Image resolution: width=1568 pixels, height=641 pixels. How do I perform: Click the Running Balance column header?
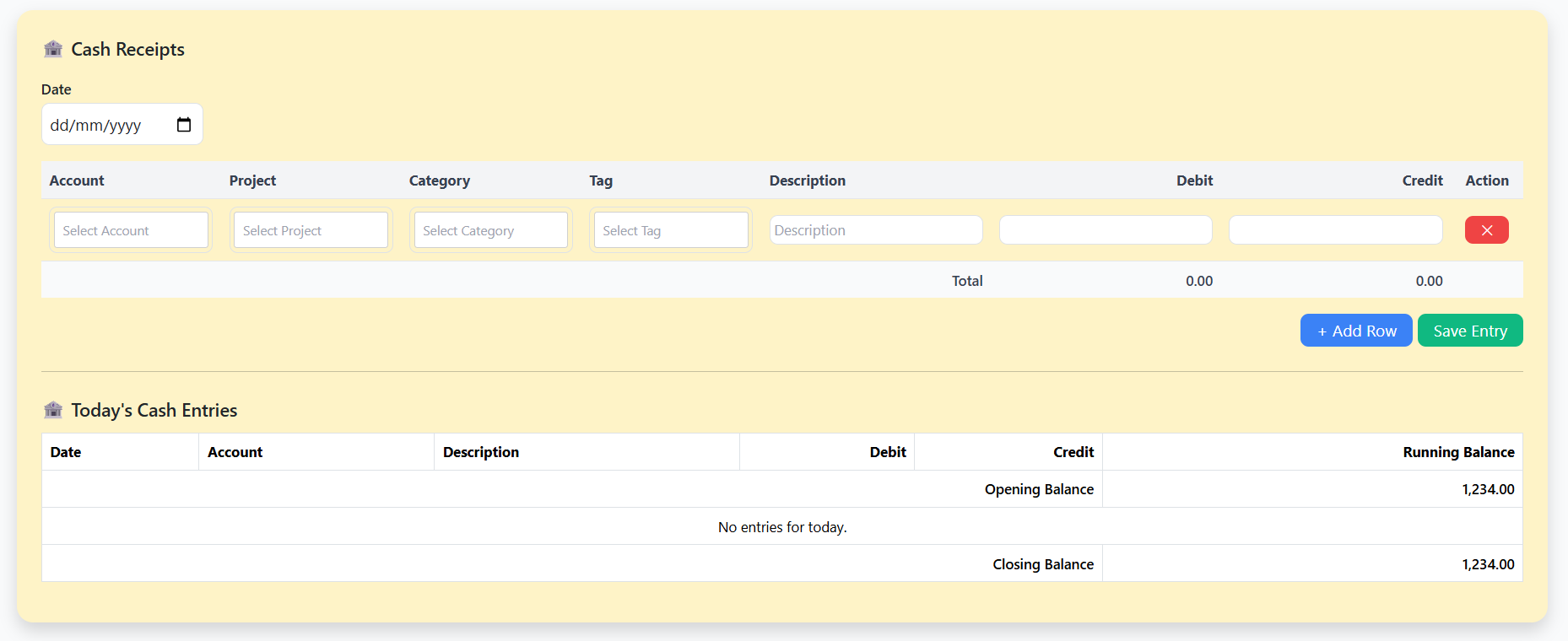point(1458,452)
